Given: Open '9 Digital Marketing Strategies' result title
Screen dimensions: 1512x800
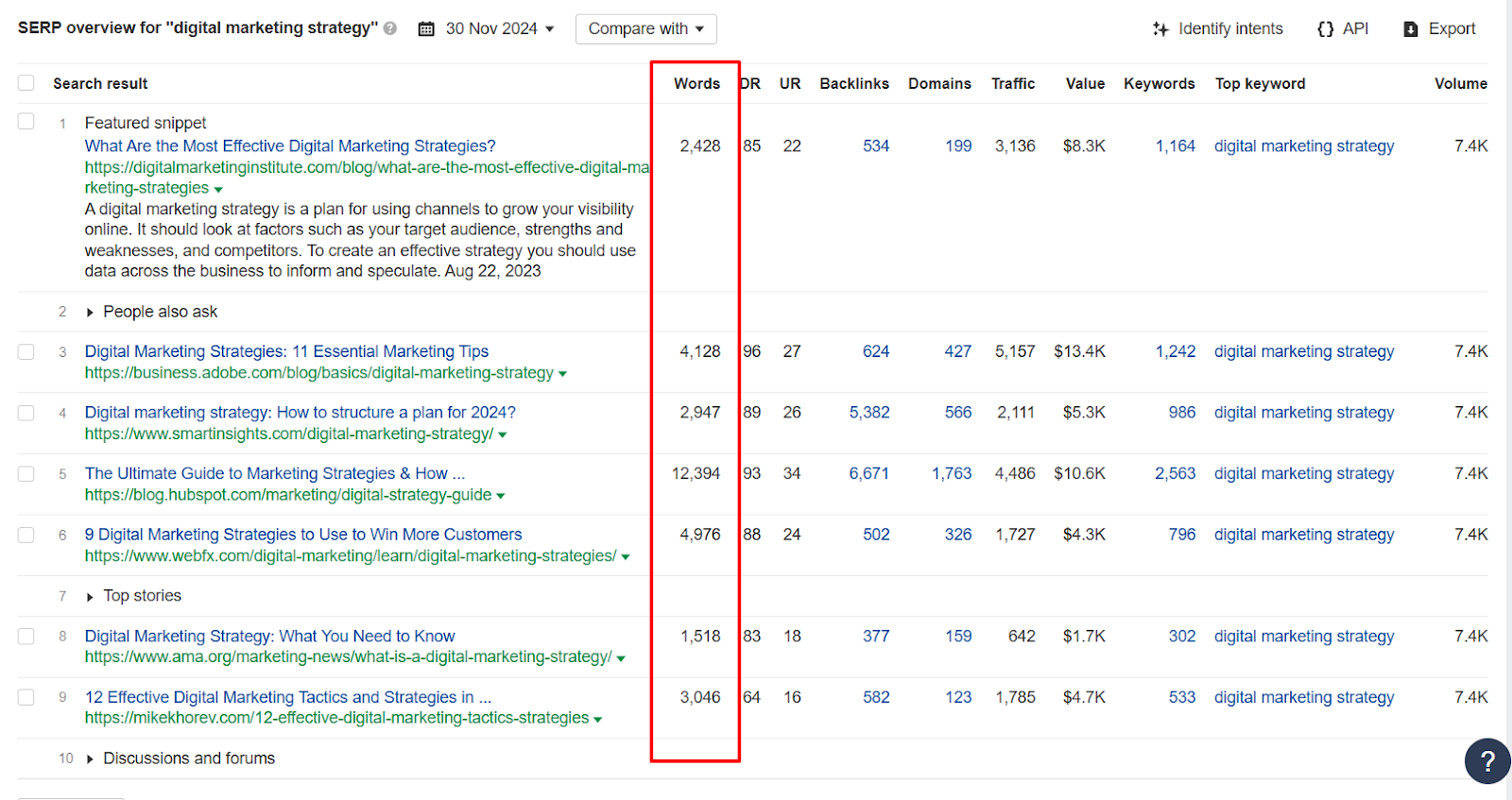Looking at the screenshot, I should pos(302,535).
